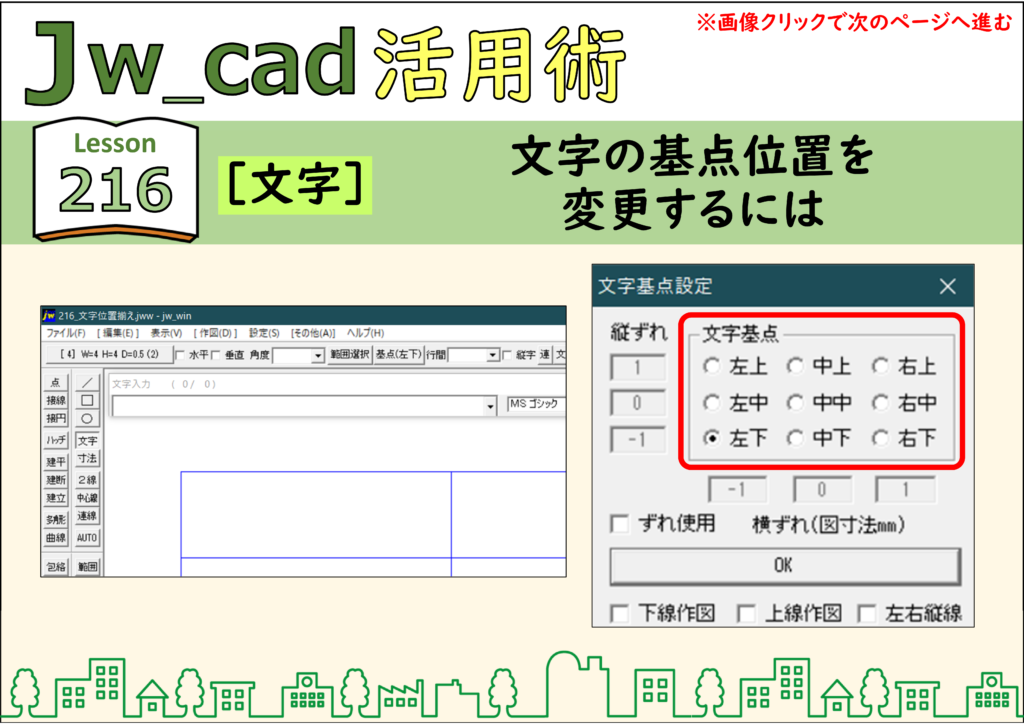
Task: Select the 接線 tangent line tool
Action: (x=56, y=400)
